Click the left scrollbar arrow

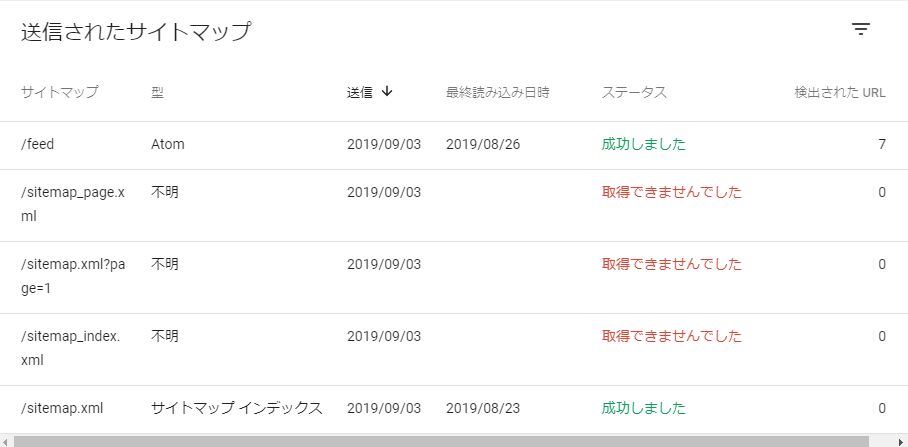point(5,442)
